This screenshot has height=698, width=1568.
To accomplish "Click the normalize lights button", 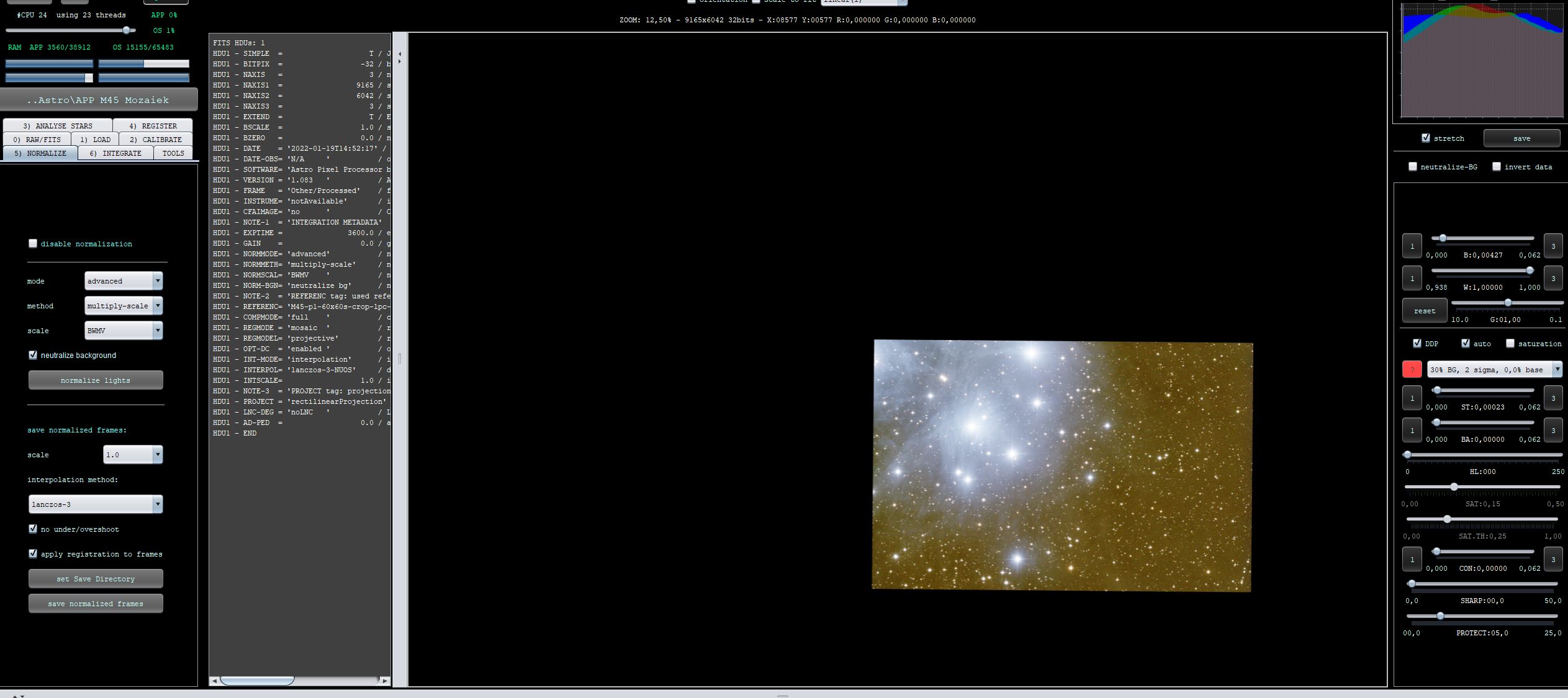I will 96,380.
